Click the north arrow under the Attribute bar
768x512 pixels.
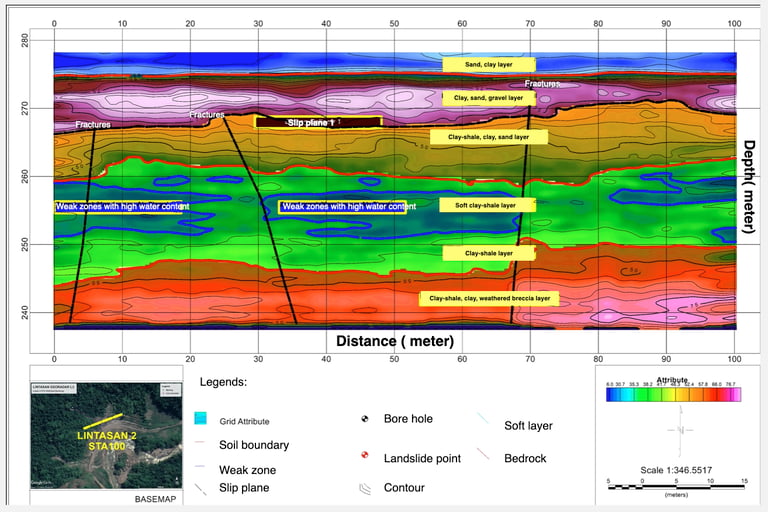680,430
